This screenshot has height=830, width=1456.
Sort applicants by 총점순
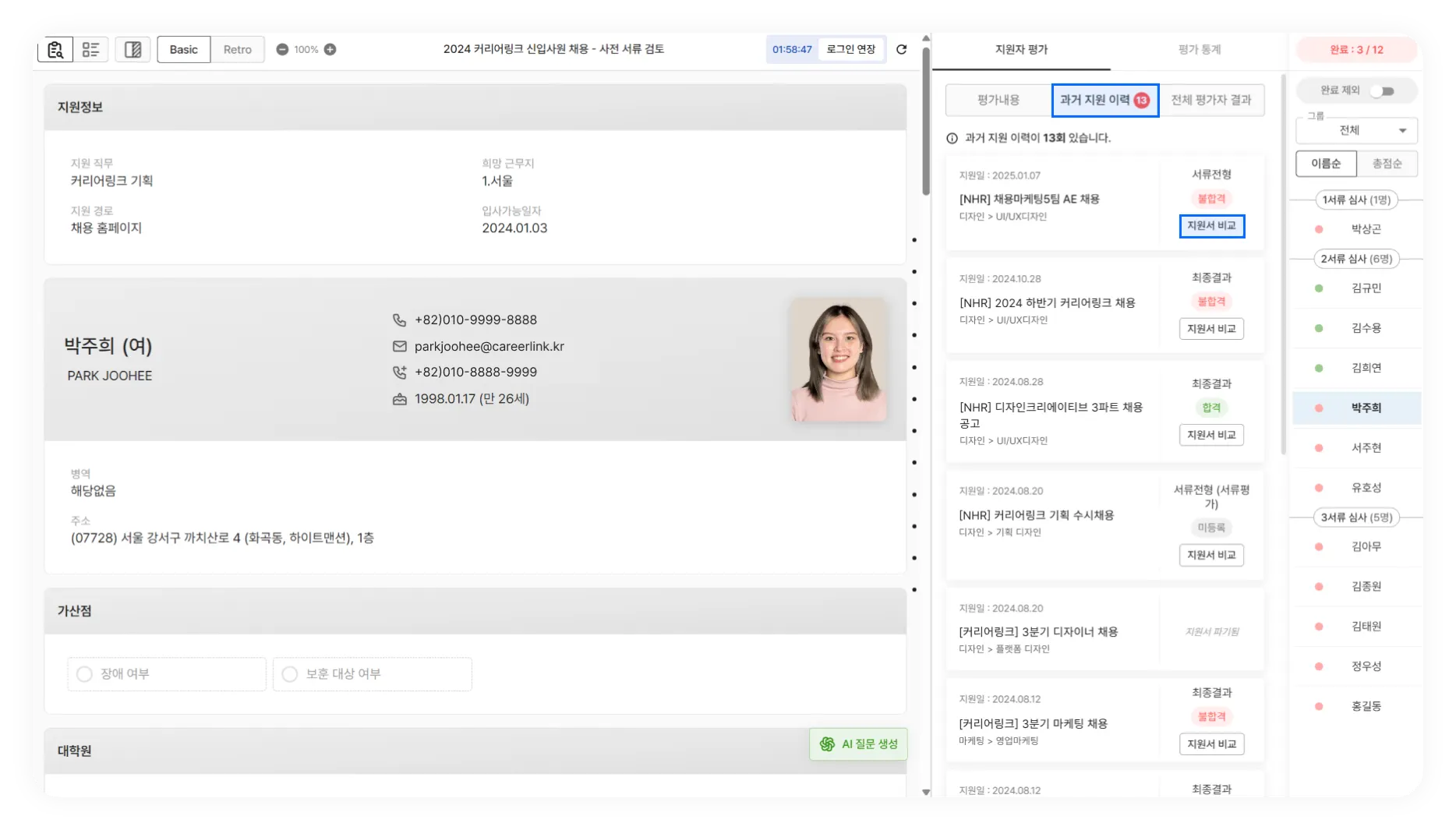(1387, 164)
